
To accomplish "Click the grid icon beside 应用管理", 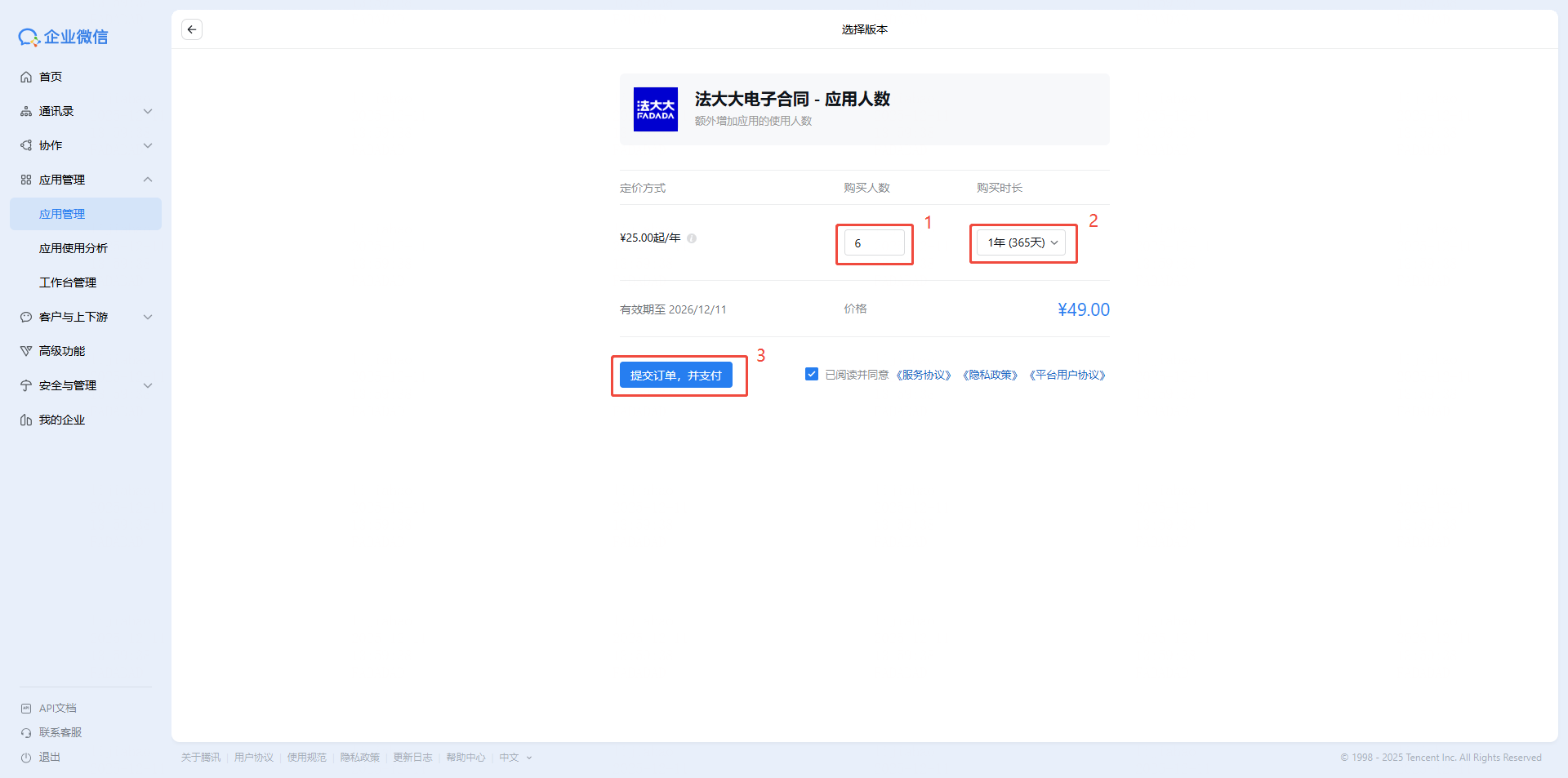I will click(x=26, y=180).
